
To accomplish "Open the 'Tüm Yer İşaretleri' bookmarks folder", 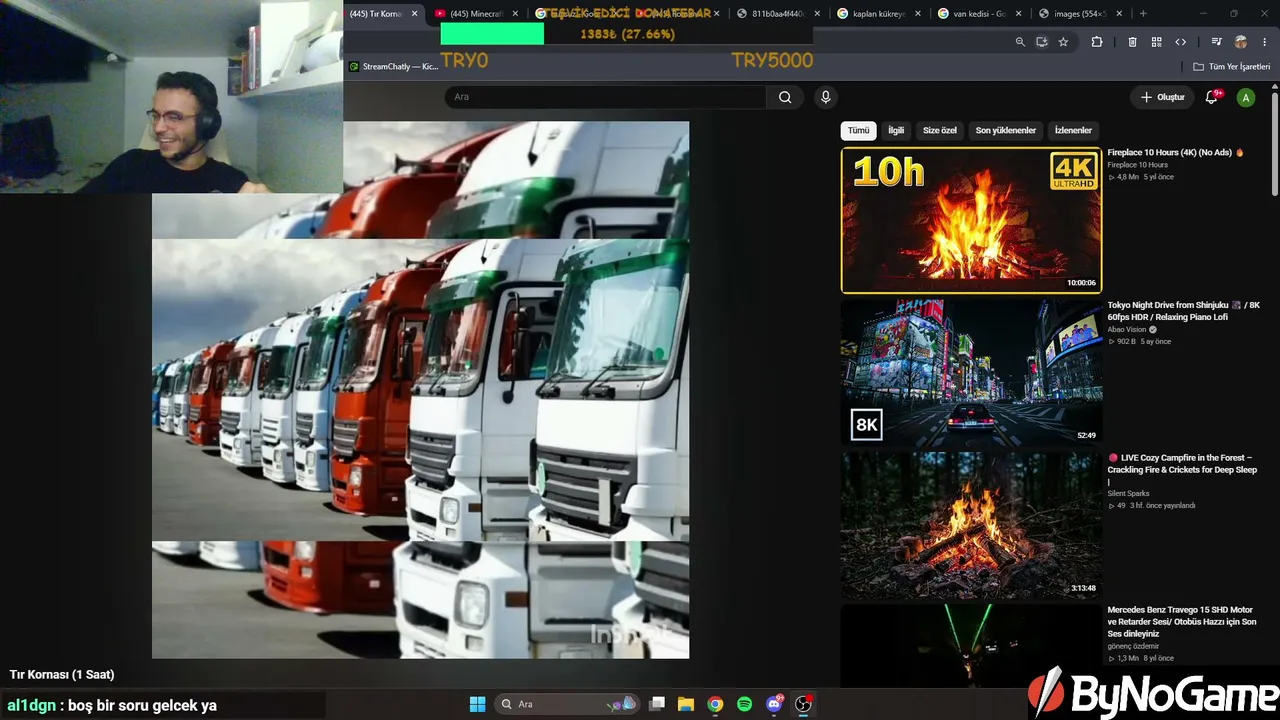I will pyautogui.click(x=1232, y=67).
